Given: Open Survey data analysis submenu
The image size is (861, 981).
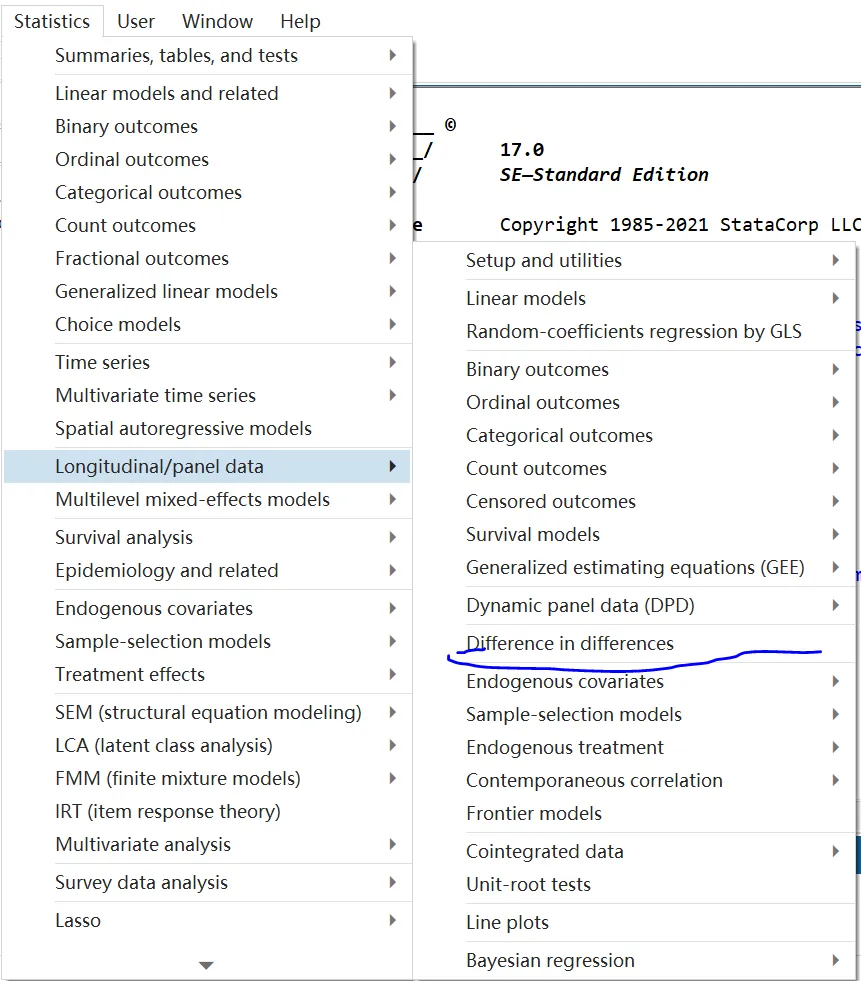Looking at the screenshot, I should coord(207,883).
